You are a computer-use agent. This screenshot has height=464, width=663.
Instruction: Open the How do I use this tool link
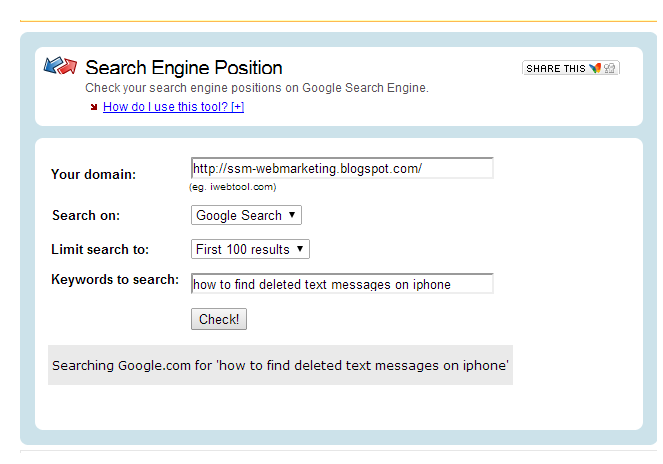tap(173, 107)
